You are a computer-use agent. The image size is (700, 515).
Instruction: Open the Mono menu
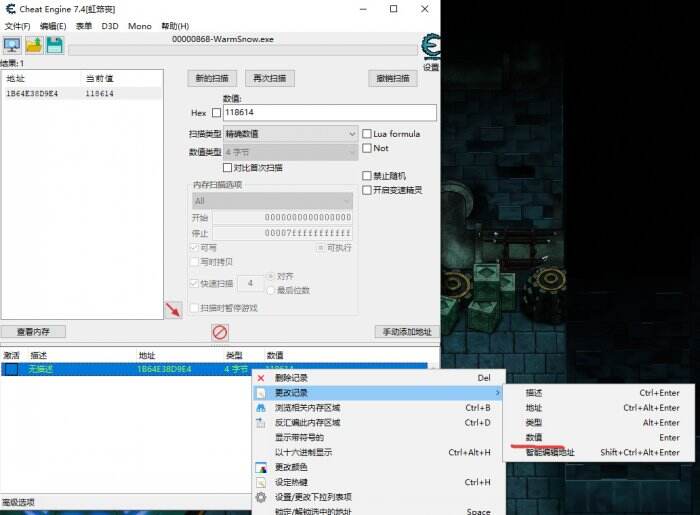(x=140, y=26)
